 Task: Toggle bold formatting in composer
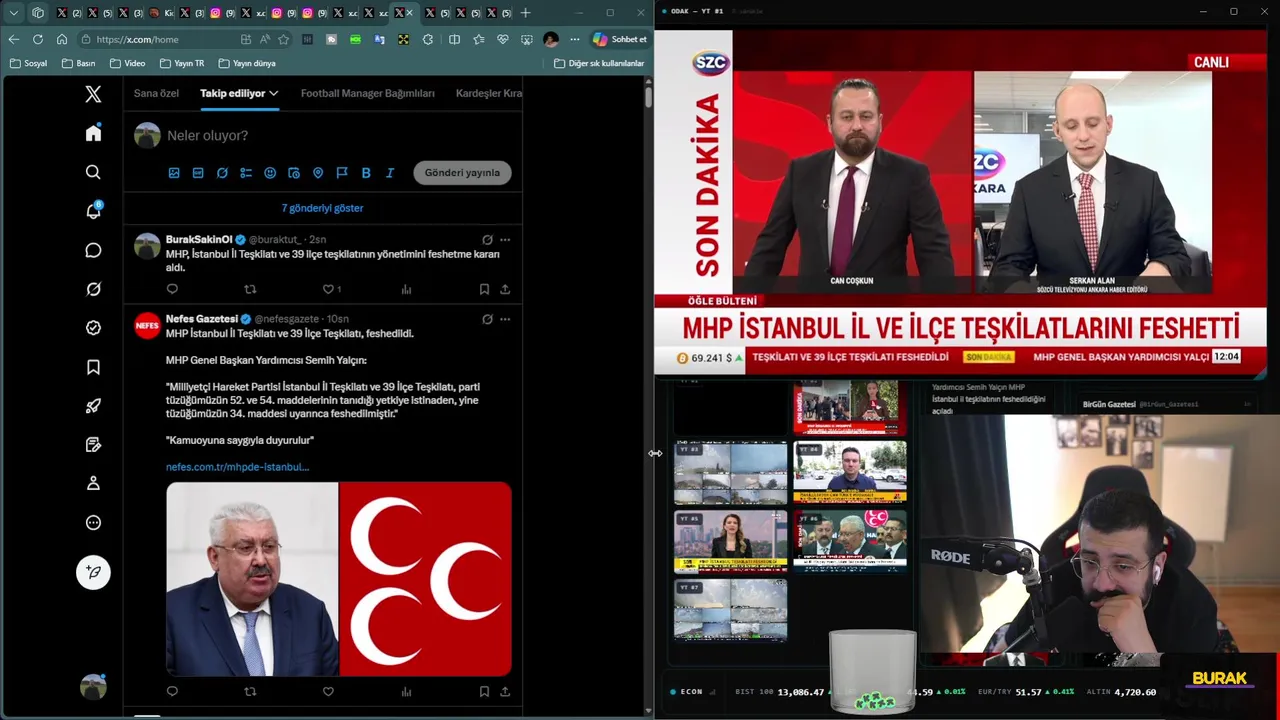(x=366, y=173)
